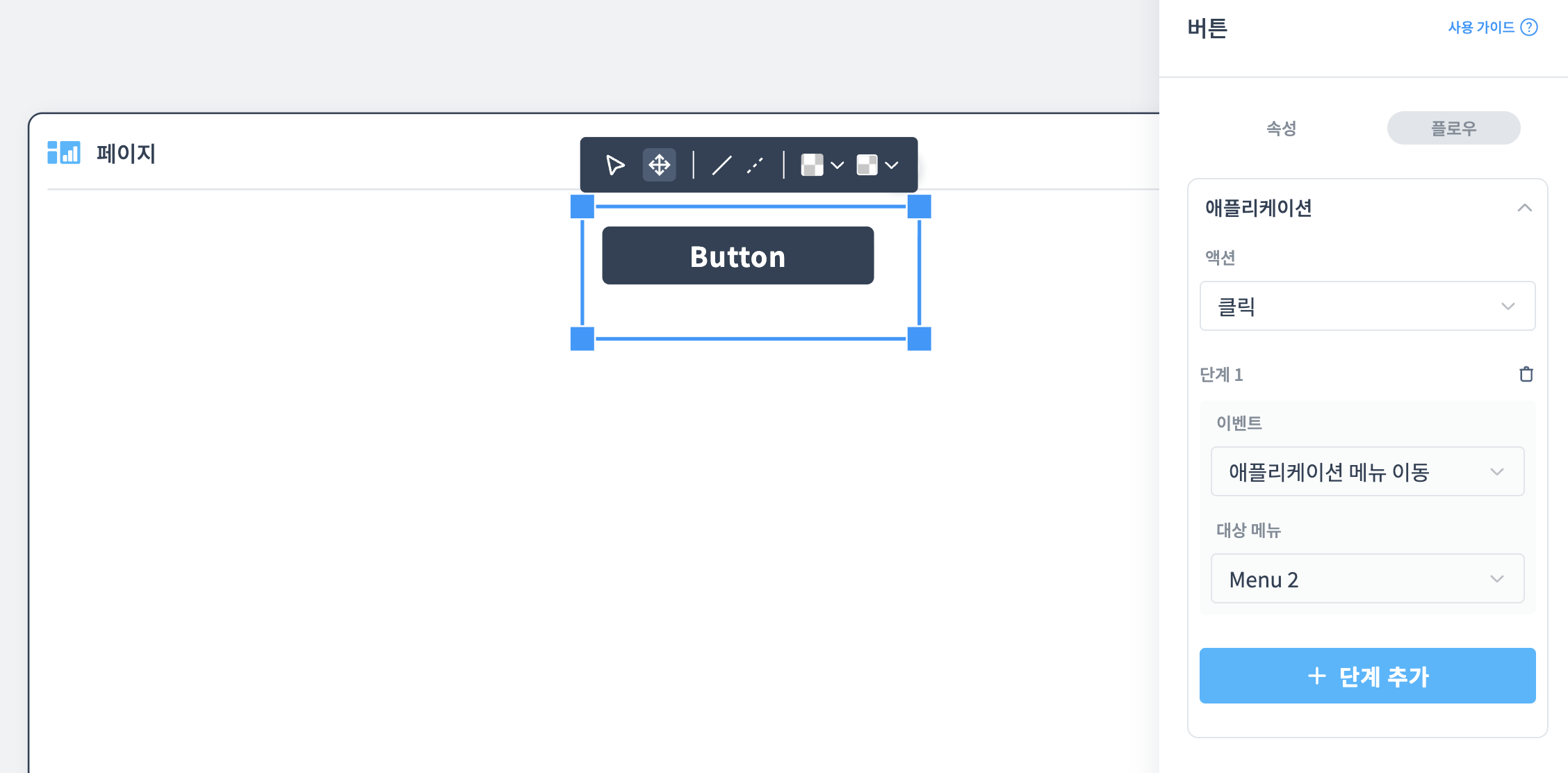
Task: Activate the move tool in toolbar
Action: (659, 165)
